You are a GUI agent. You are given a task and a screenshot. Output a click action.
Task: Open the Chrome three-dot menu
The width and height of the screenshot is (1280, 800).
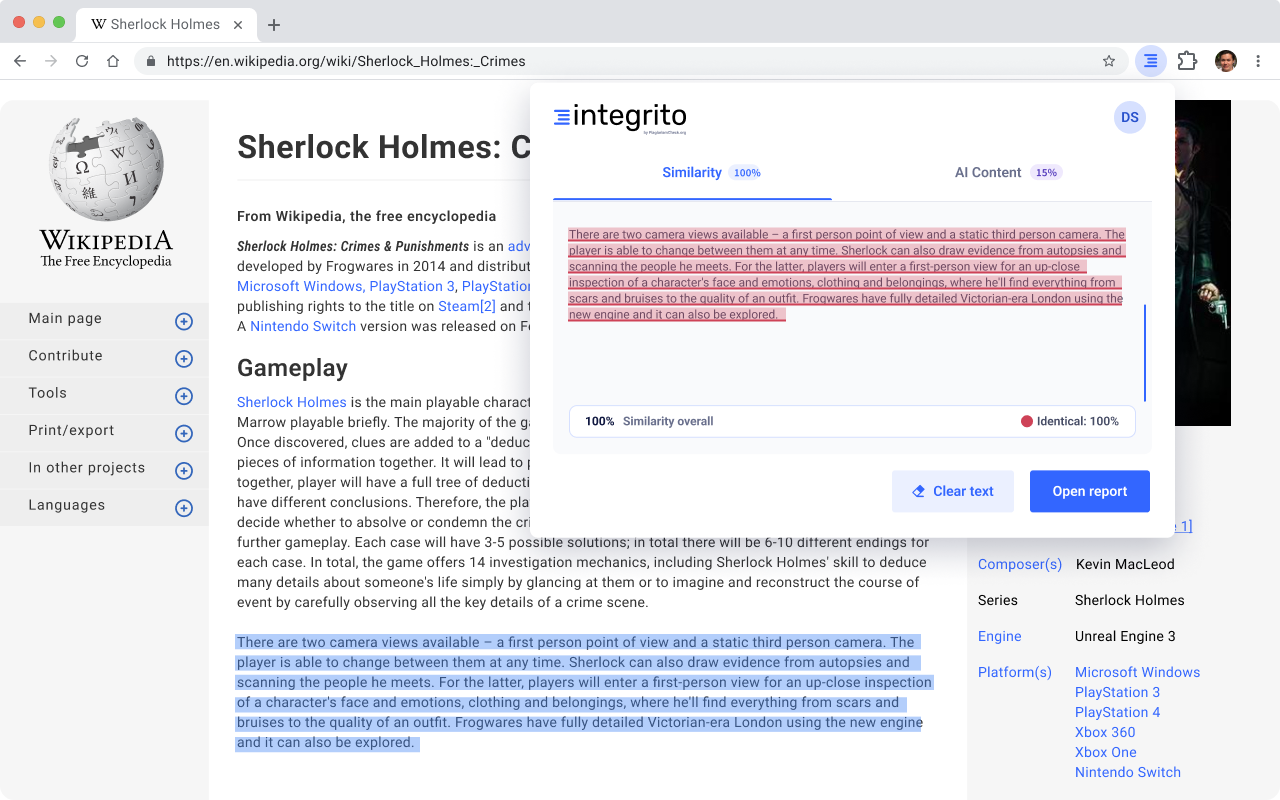[x=1258, y=61]
